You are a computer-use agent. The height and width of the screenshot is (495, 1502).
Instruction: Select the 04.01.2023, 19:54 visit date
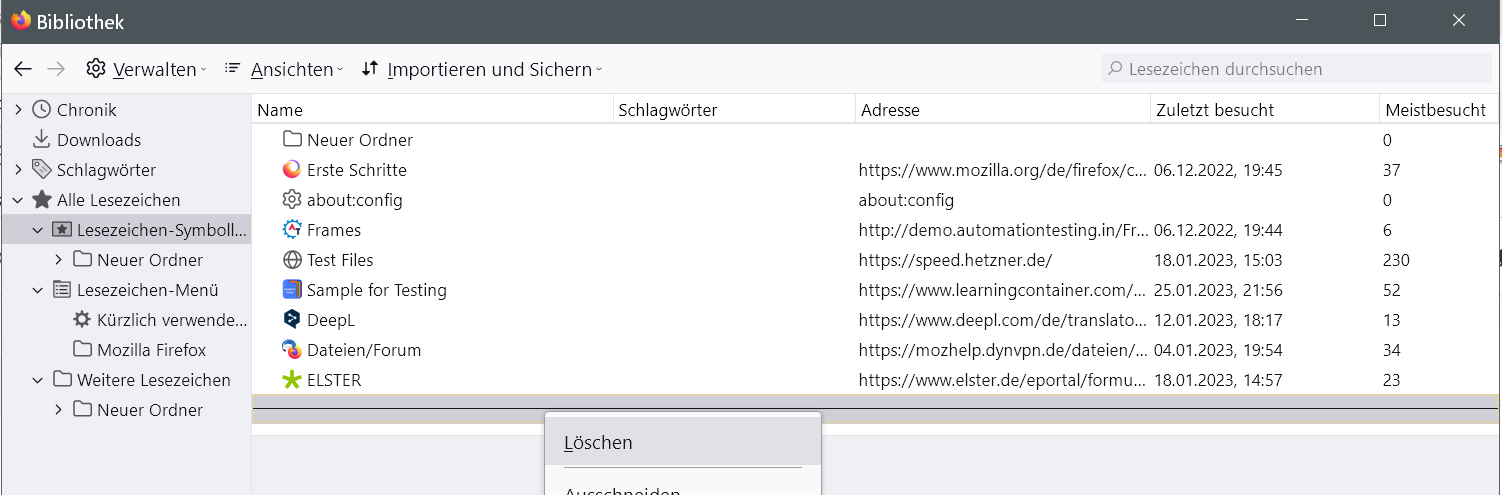tap(1218, 350)
